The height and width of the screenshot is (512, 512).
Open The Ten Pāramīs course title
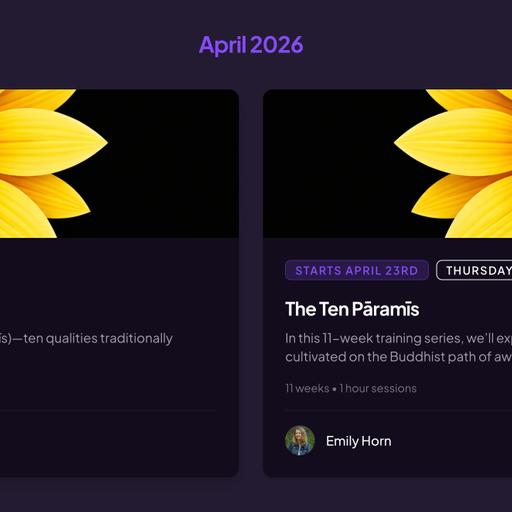(352, 309)
